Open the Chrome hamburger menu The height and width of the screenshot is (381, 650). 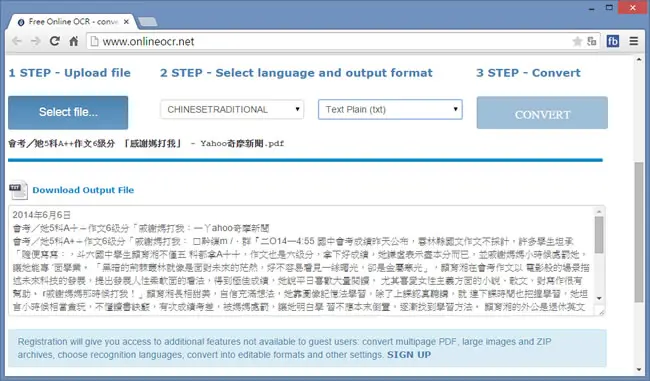[x=633, y=41]
